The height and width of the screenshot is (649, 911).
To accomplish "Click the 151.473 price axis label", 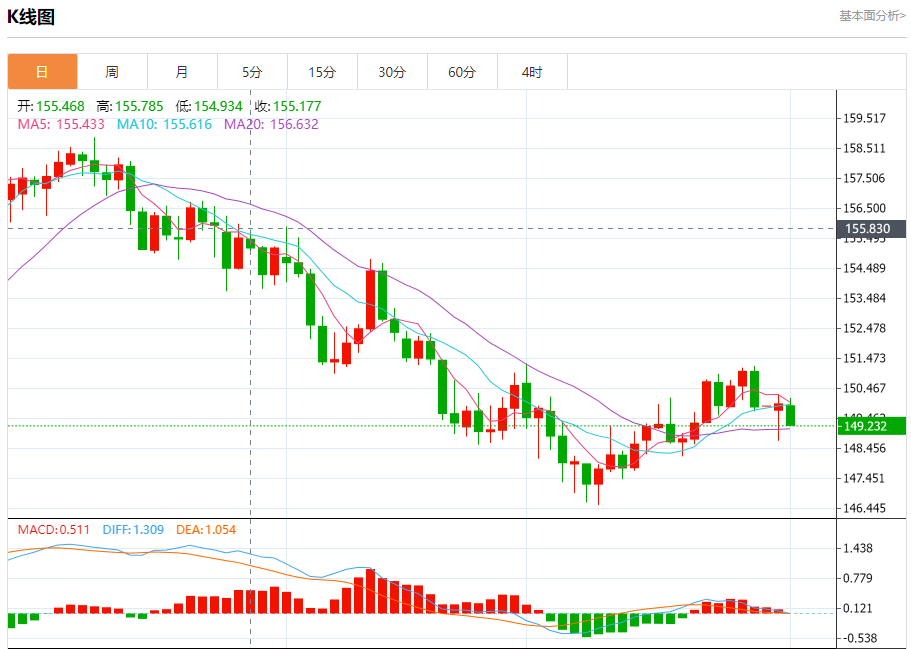I will (x=865, y=358).
